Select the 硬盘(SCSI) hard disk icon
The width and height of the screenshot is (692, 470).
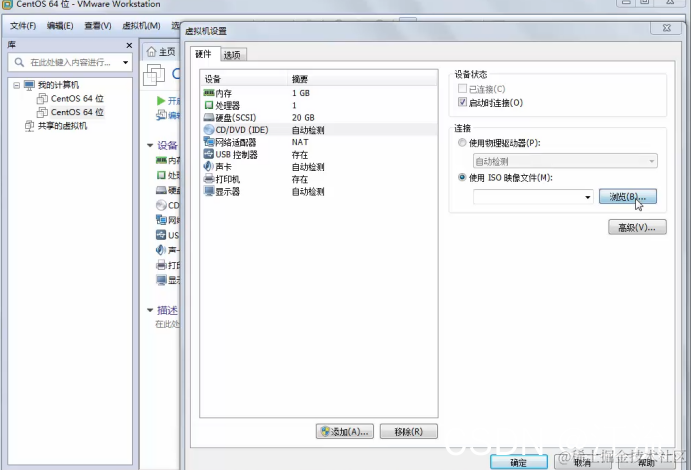click(209, 118)
